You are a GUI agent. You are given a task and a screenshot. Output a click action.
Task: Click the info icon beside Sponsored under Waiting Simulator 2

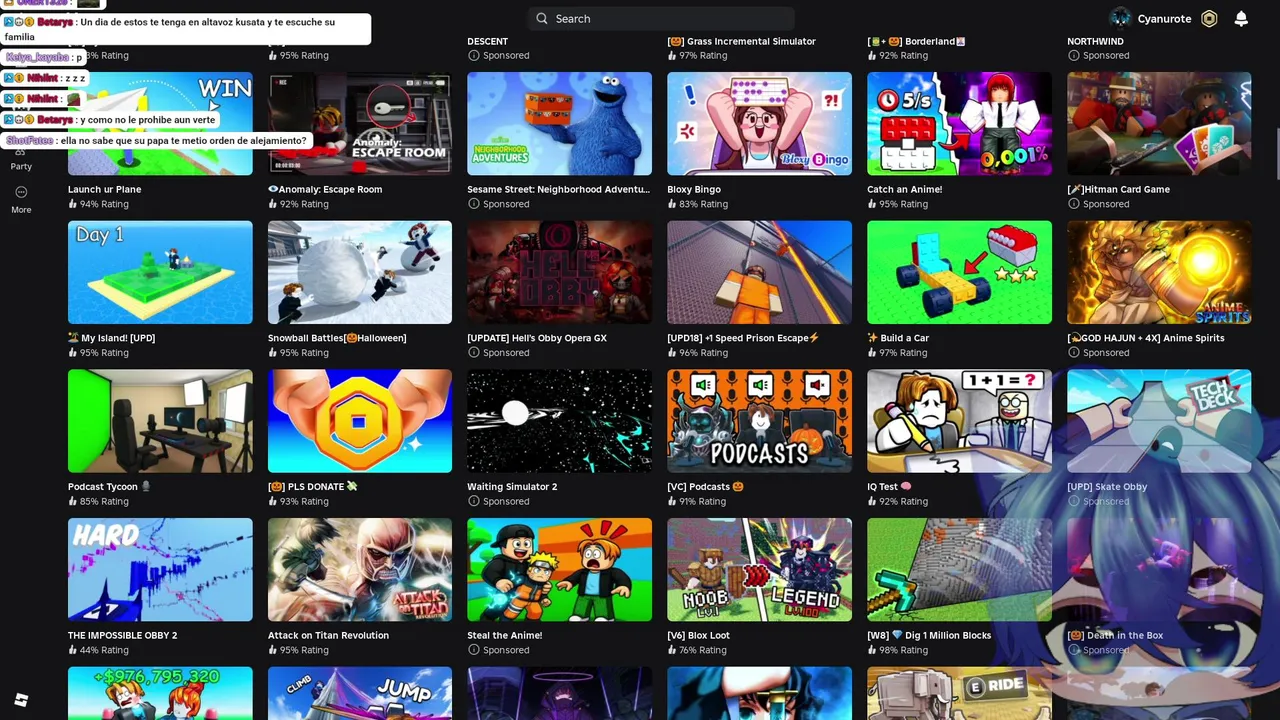tap(473, 501)
